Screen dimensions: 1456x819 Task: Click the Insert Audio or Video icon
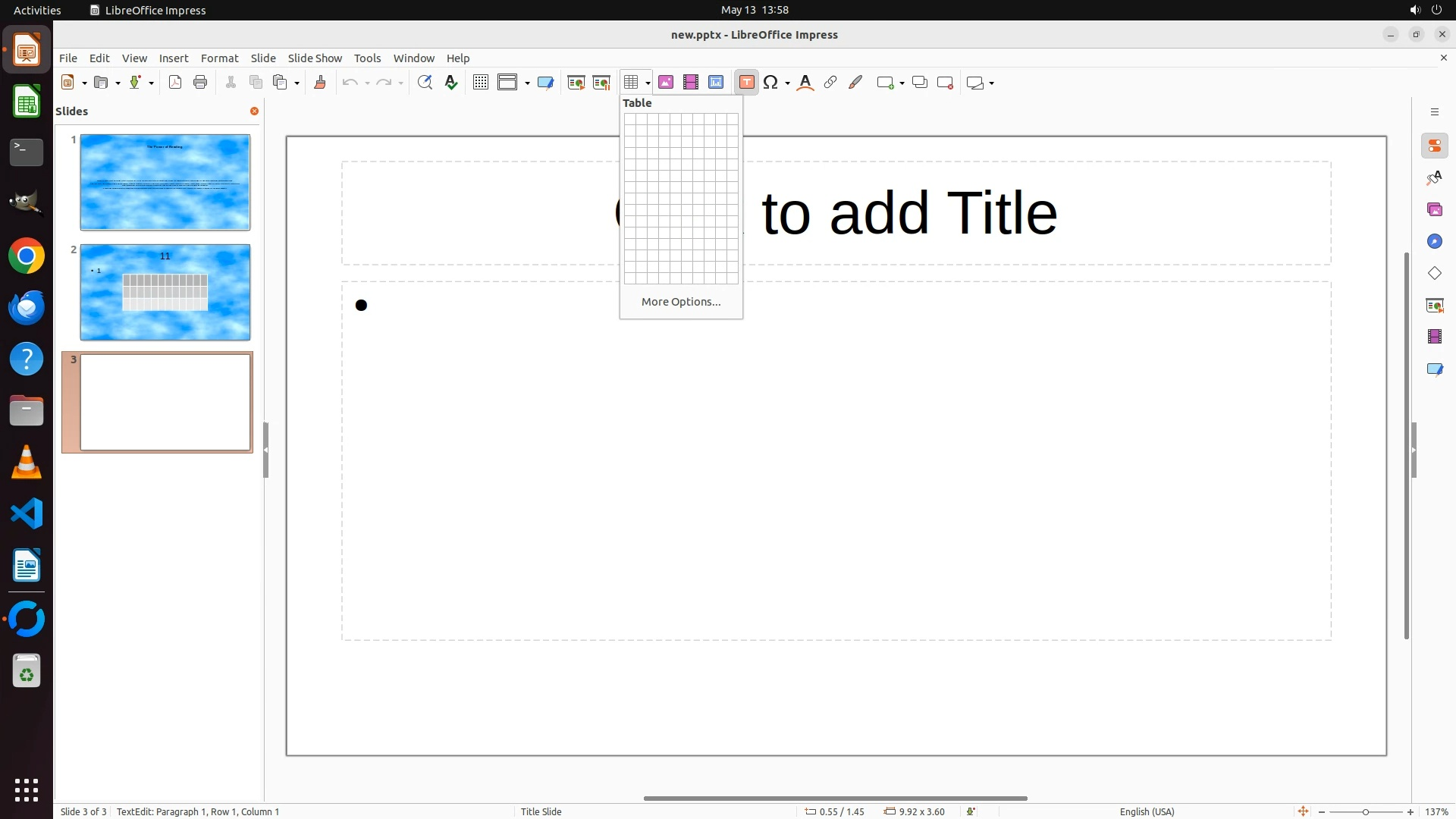coord(691,83)
